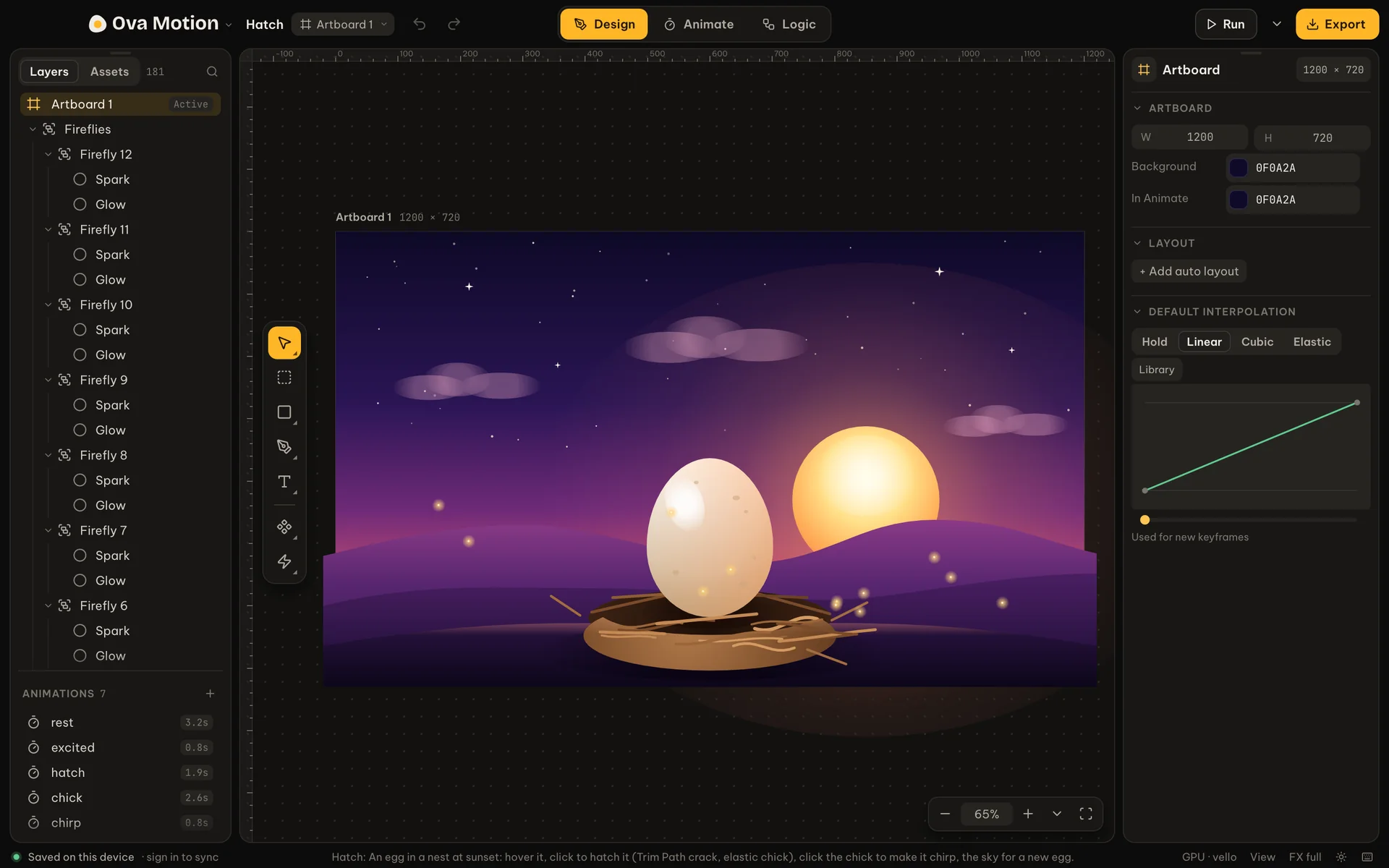Zoom out with the minus button
Screen dimensions: 1389x868
click(x=945, y=814)
